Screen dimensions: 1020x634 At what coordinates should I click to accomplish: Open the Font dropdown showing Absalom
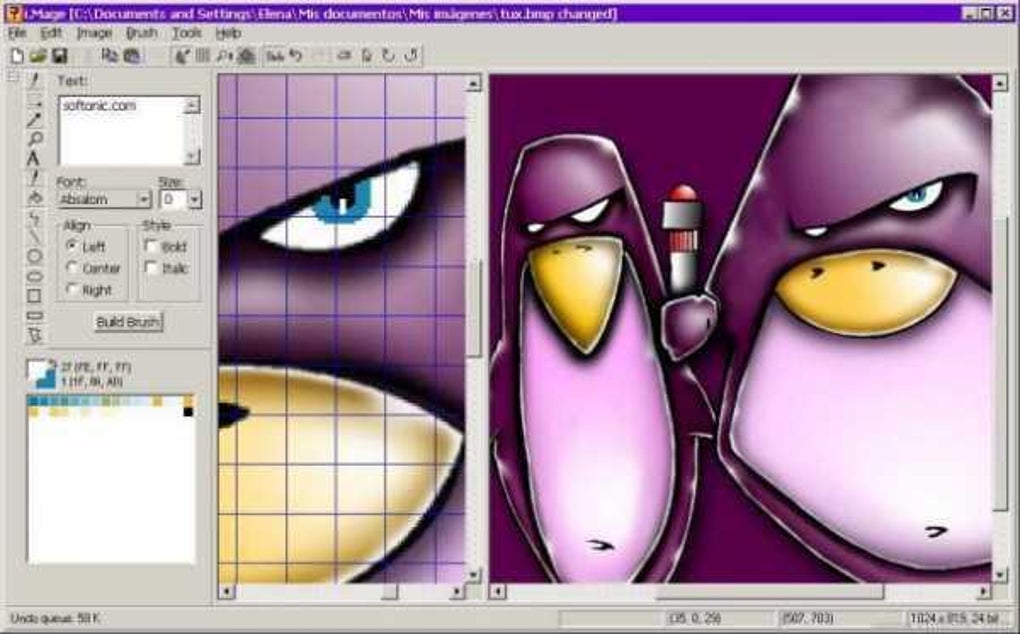click(104, 199)
